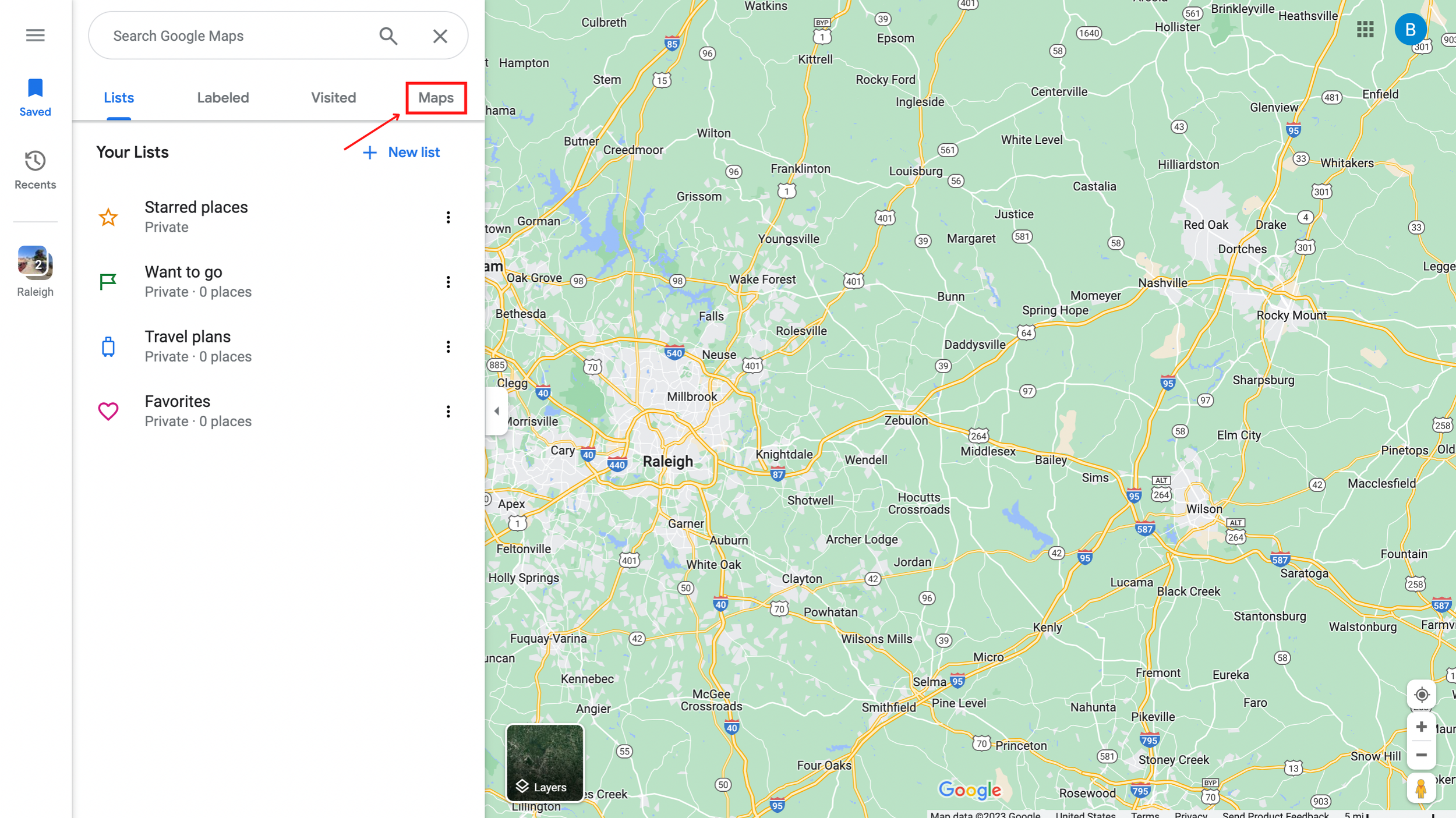Switch to the Lists tab
The width and height of the screenshot is (1456, 818).
coord(119,97)
